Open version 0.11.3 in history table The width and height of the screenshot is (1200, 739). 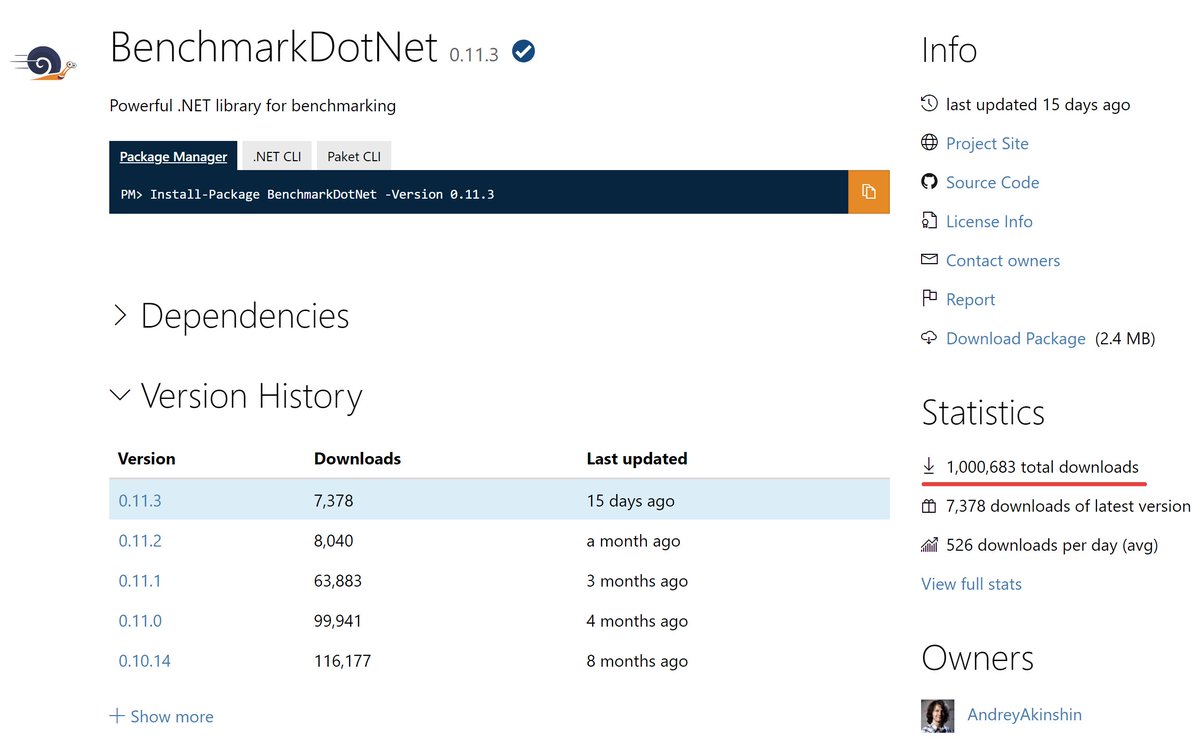(140, 501)
